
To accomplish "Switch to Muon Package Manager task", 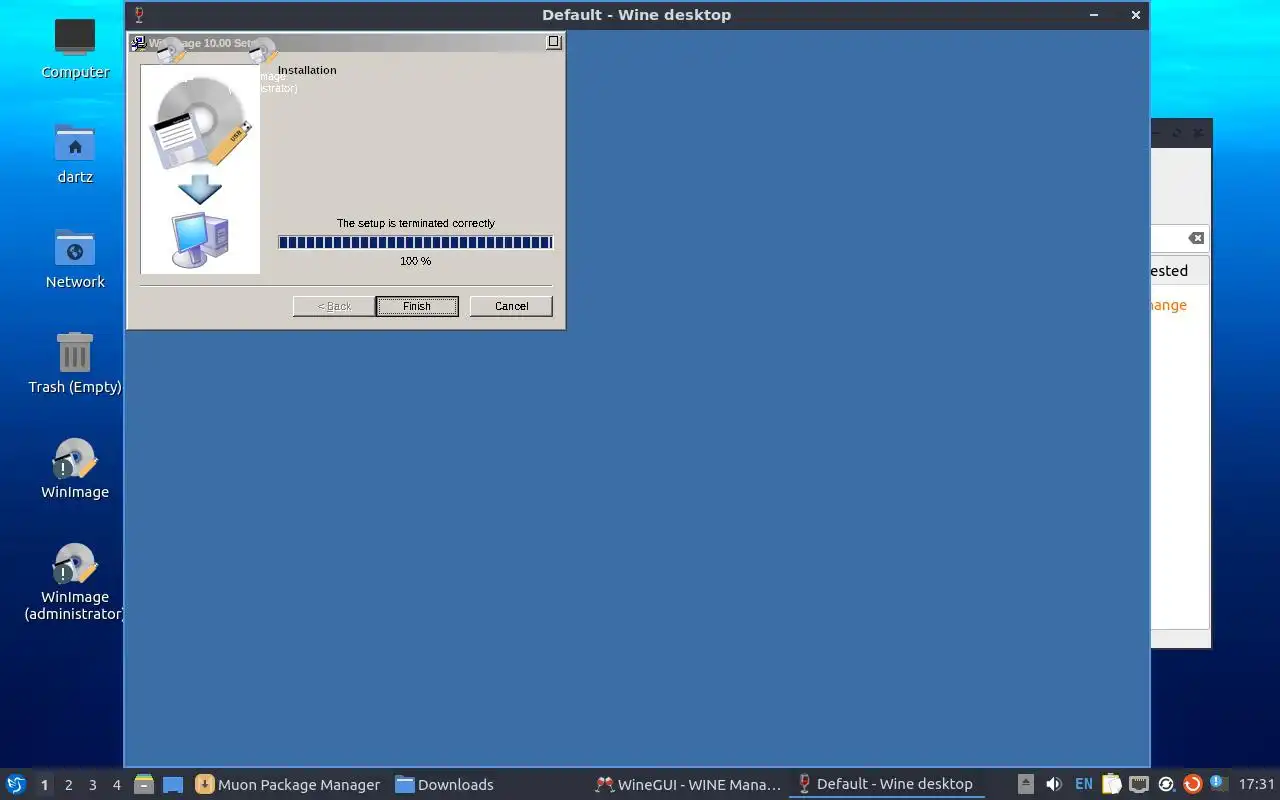I will pos(288,784).
